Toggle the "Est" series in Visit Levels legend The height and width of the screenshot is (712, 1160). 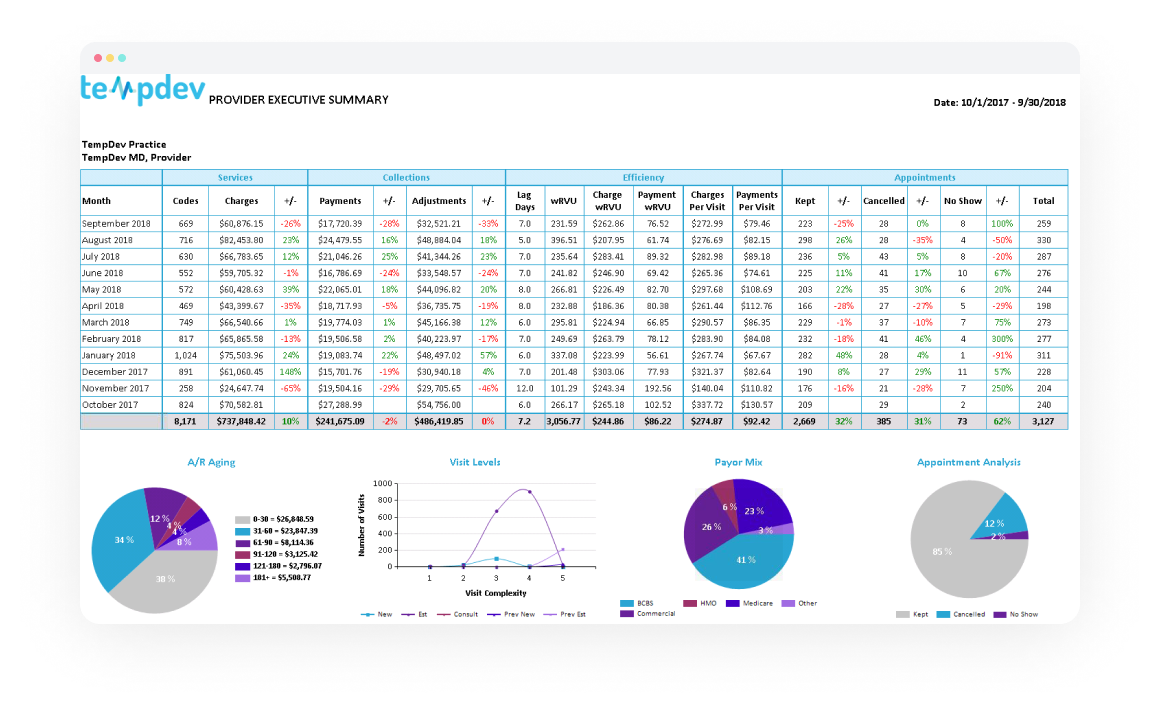pos(407,614)
